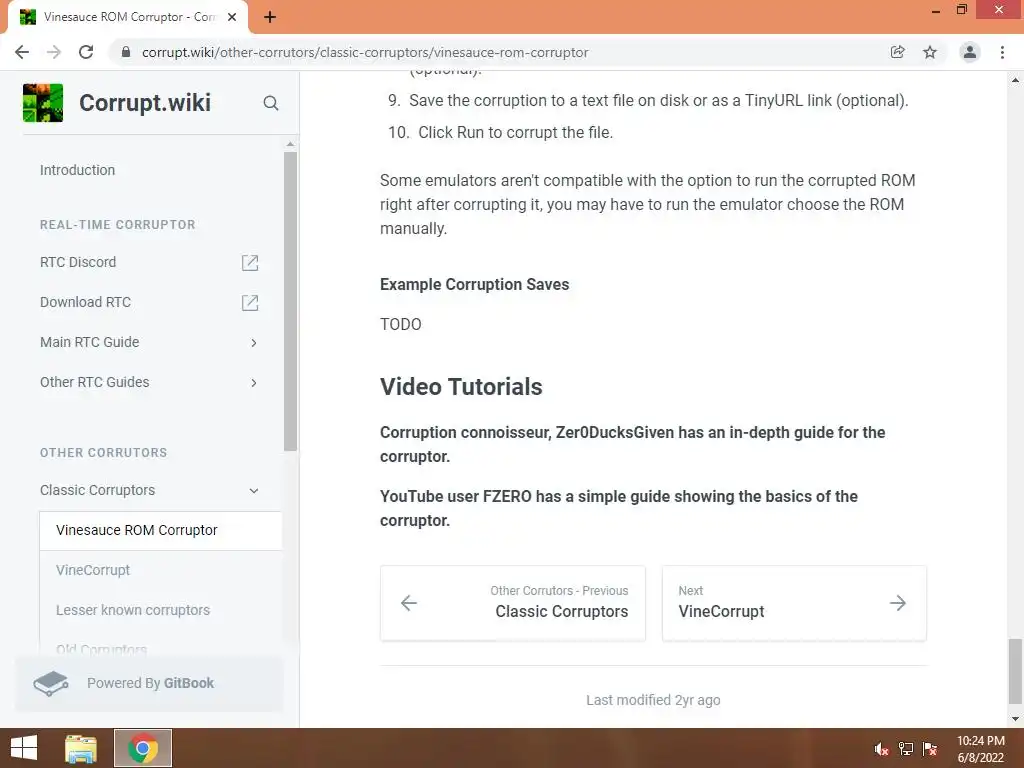Go to previous page Classic Corruptors card
The image size is (1024, 768).
(513, 603)
